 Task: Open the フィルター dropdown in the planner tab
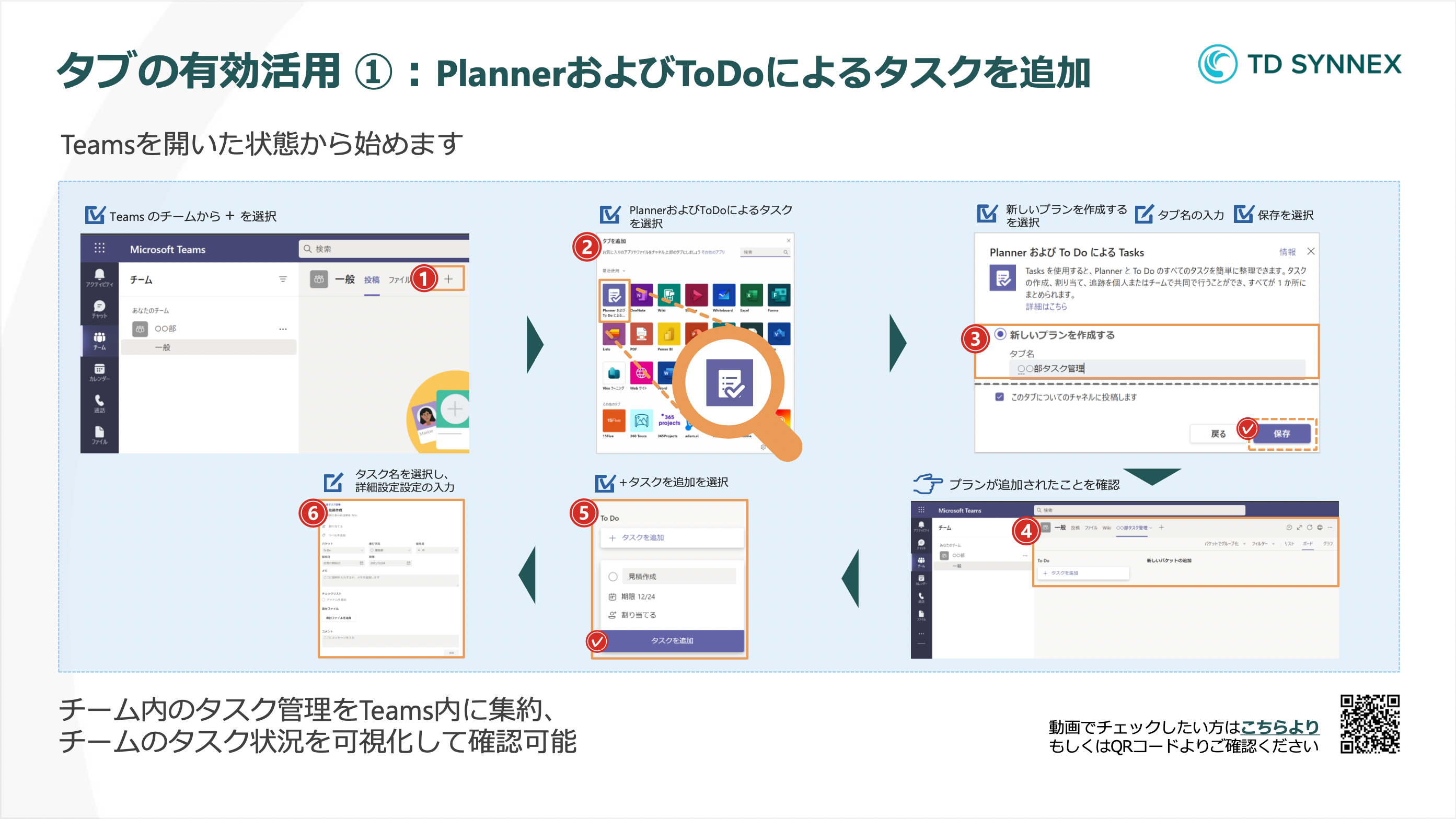pos(1263,543)
